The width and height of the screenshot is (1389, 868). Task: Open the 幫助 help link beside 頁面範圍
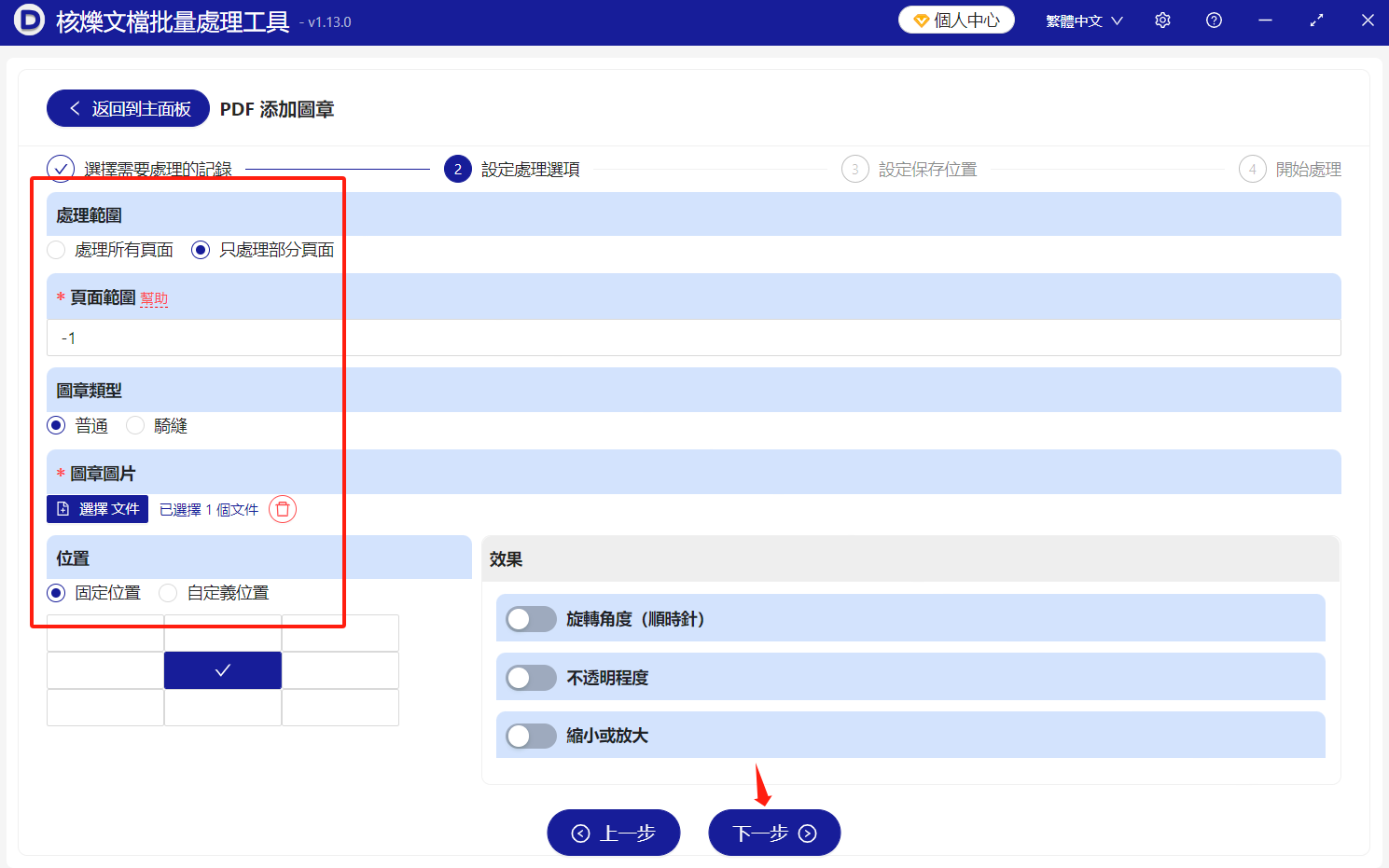155,297
